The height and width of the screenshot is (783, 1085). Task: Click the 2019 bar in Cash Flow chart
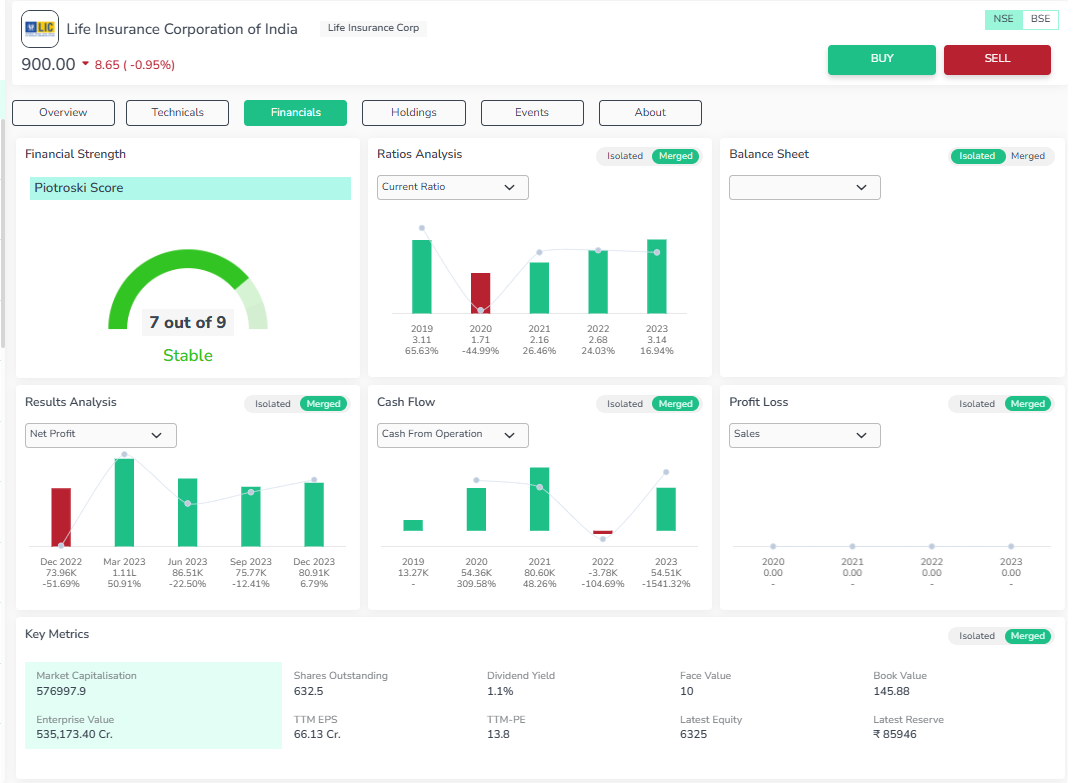tap(413, 526)
